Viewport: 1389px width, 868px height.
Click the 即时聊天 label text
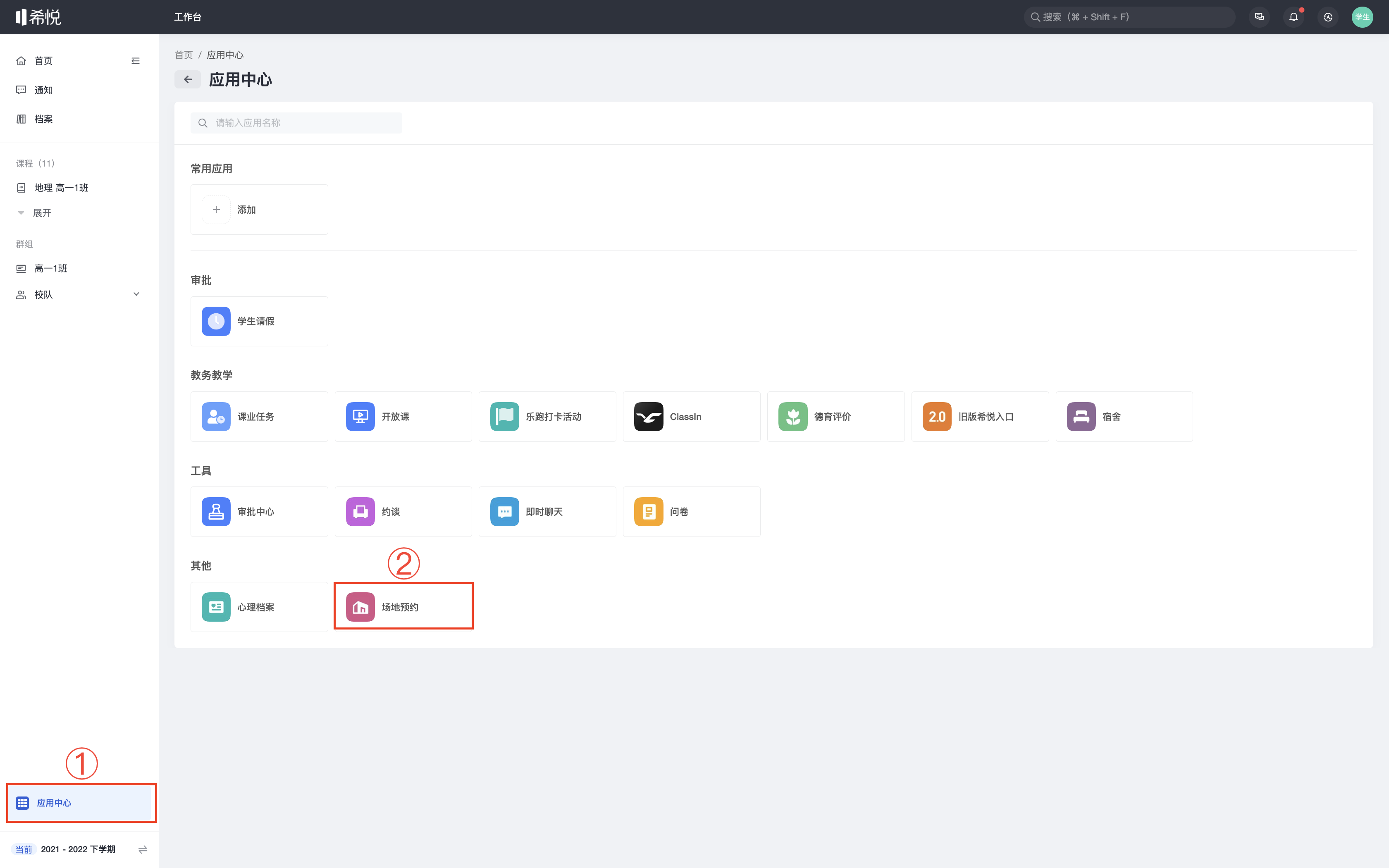(x=544, y=512)
